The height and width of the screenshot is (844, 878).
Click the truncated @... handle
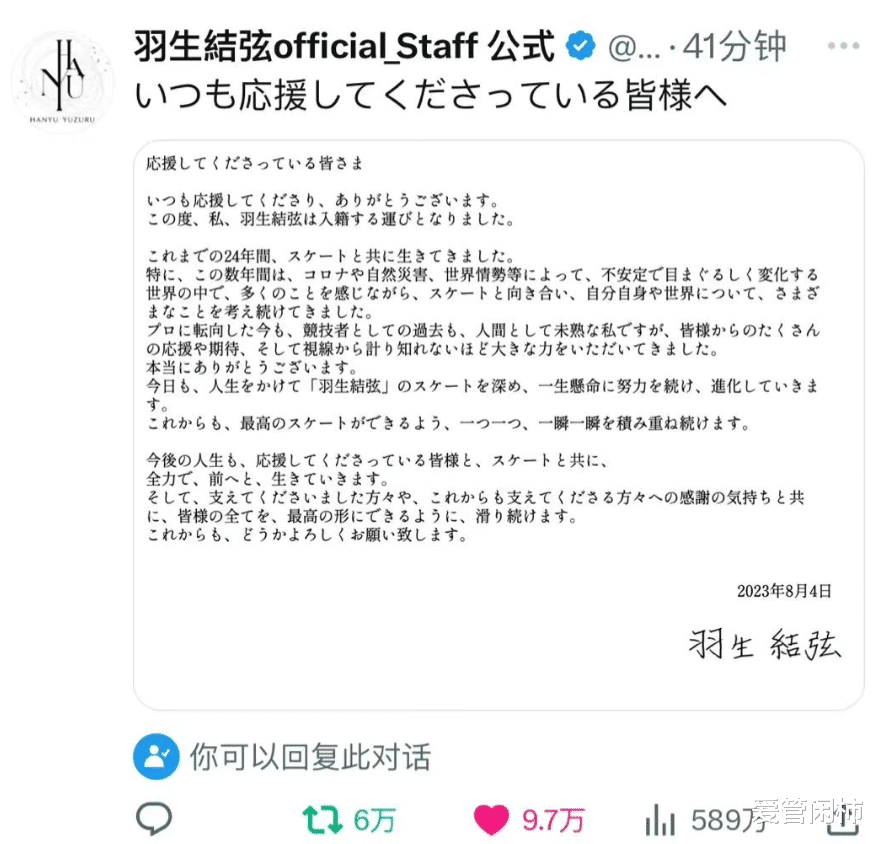pyautogui.click(x=634, y=47)
